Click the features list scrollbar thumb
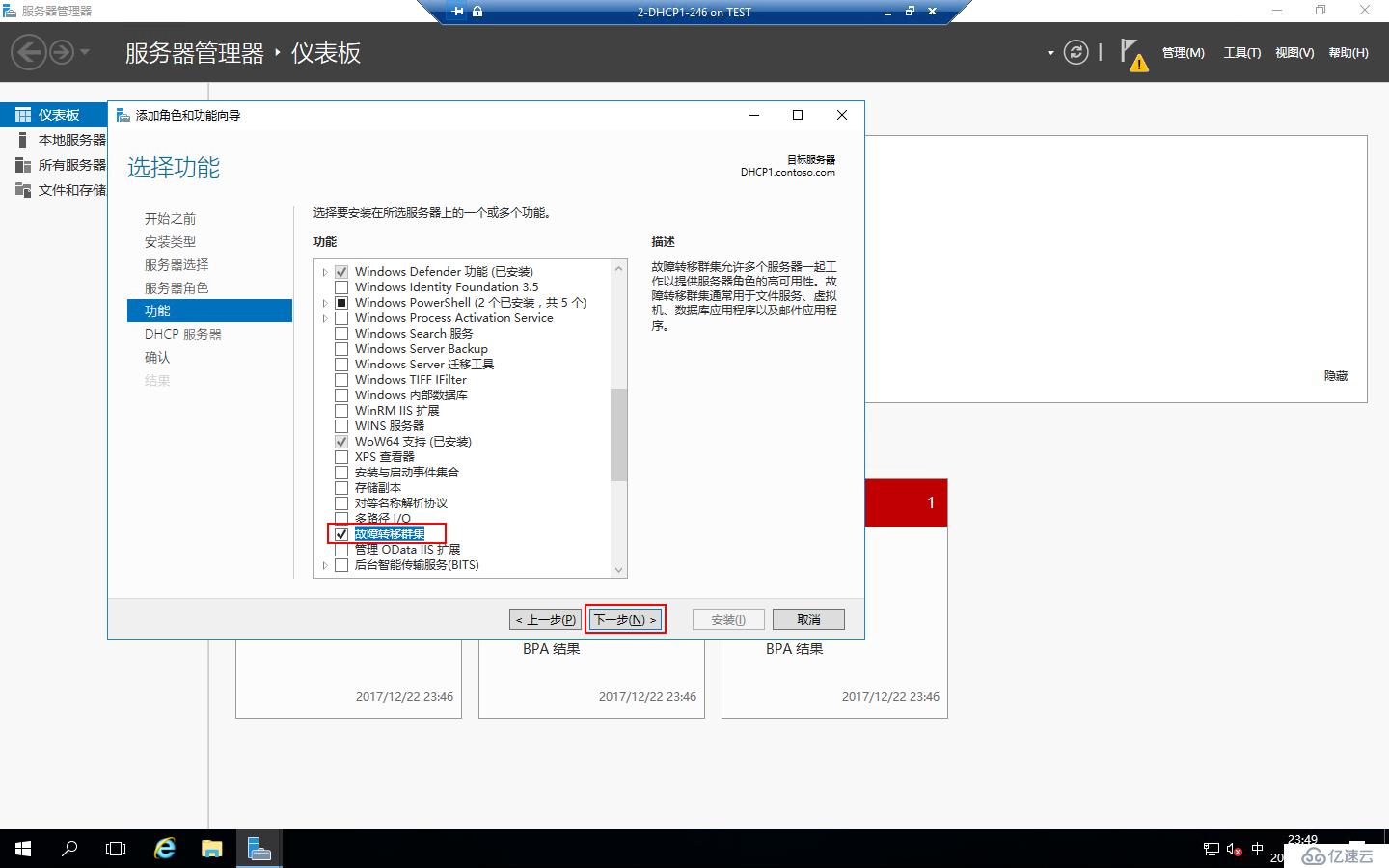 (x=619, y=434)
